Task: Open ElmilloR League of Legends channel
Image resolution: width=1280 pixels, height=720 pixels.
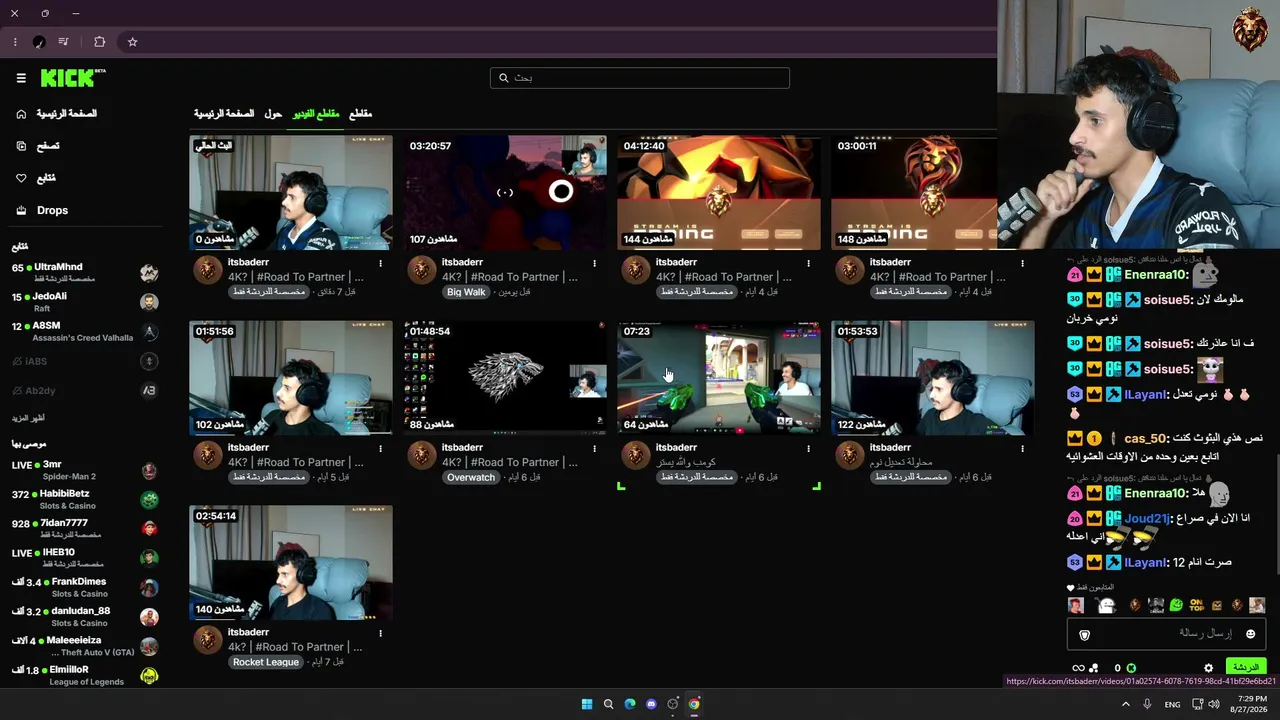Action: click(85, 675)
